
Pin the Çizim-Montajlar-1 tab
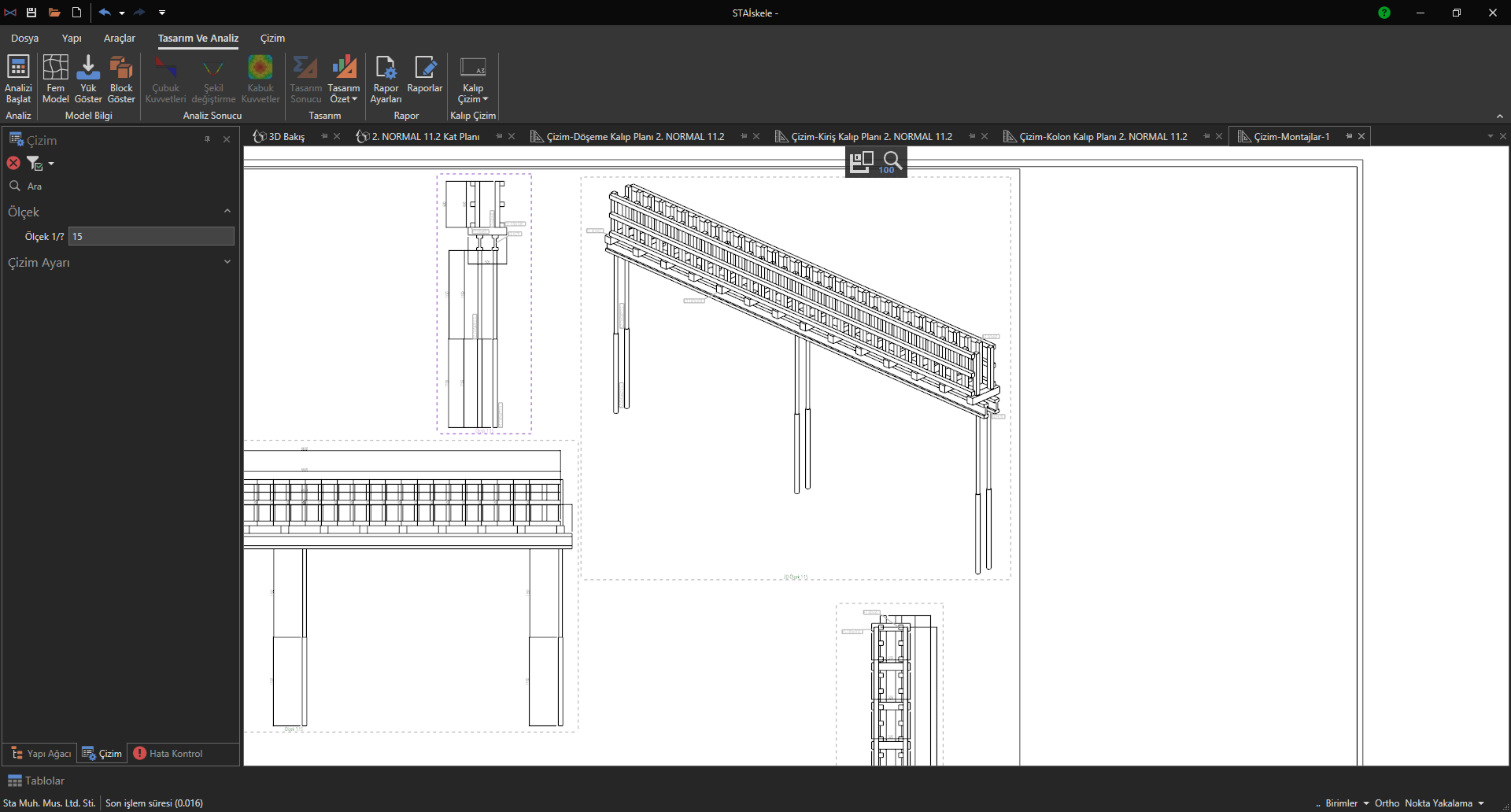point(1349,136)
